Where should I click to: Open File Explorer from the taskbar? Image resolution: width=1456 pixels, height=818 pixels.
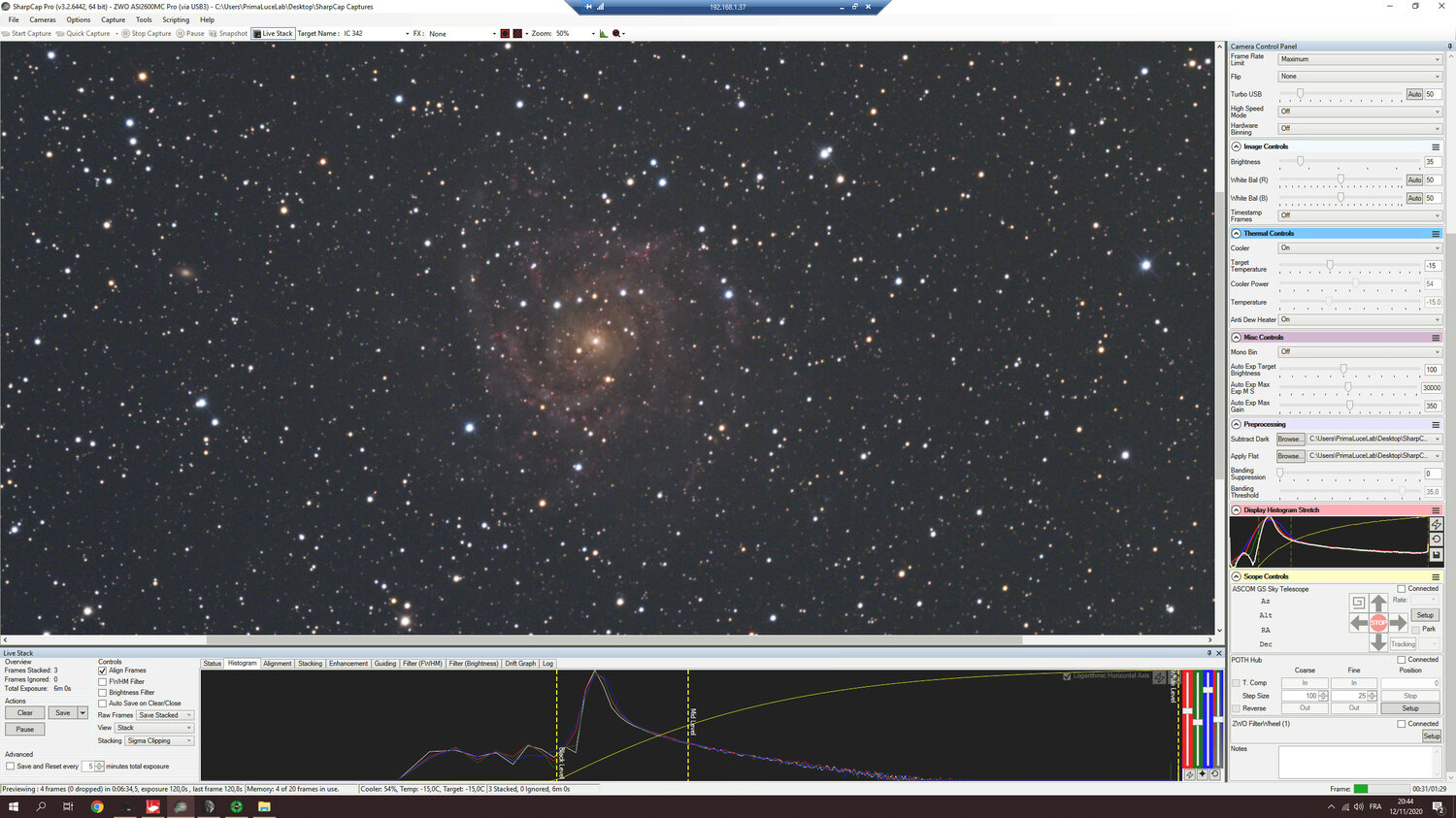(x=264, y=806)
